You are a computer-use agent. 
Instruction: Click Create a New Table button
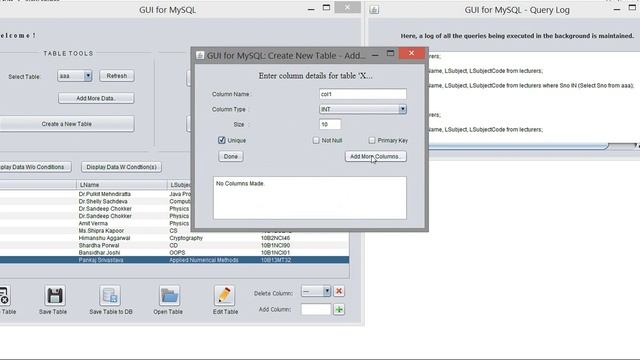coord(67,124)
